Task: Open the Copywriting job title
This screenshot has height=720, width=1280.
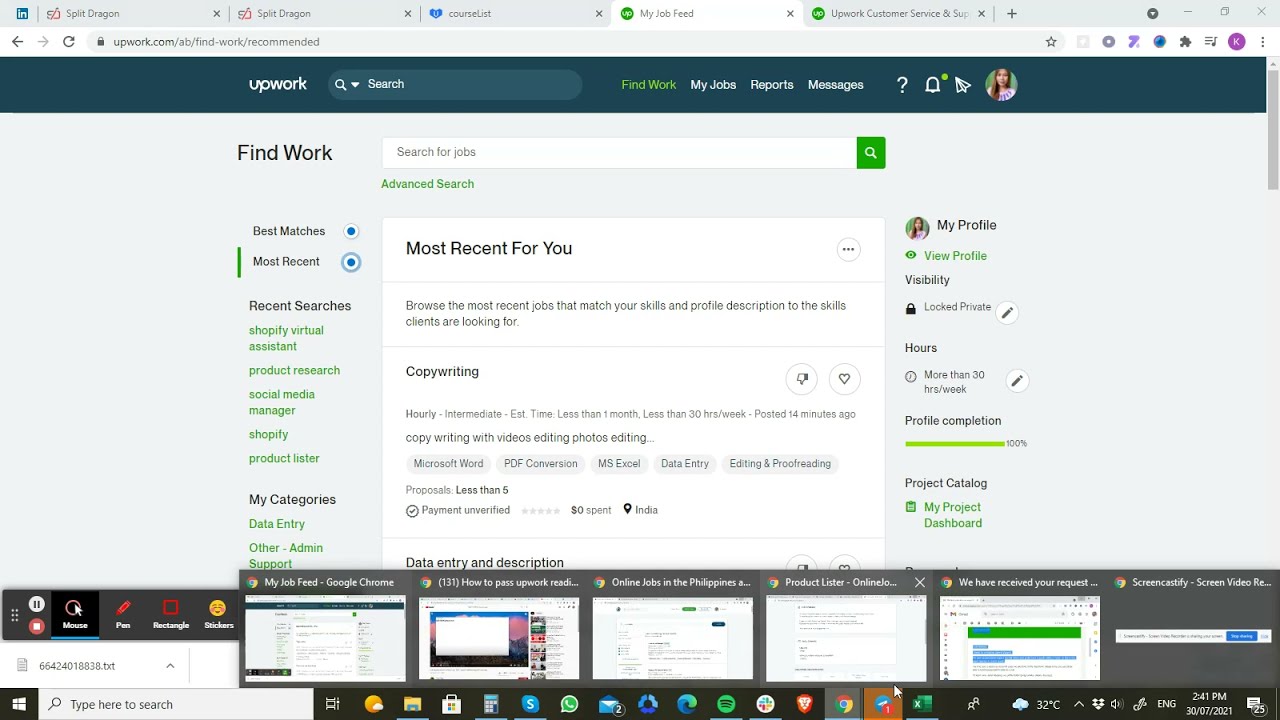Action: pos(442,372)
